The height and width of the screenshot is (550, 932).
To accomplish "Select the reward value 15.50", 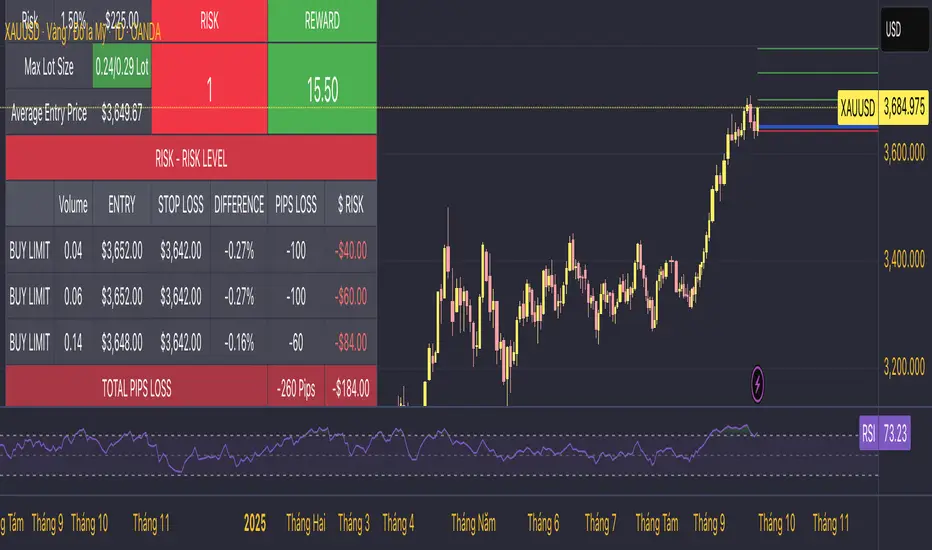I will coord(322,90).
